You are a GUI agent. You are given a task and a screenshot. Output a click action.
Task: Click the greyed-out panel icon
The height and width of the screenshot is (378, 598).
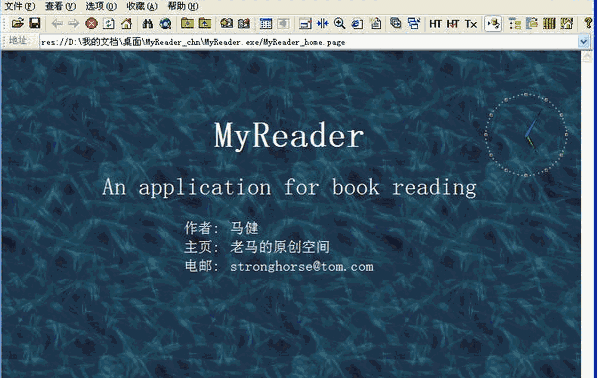coord(283,24)
